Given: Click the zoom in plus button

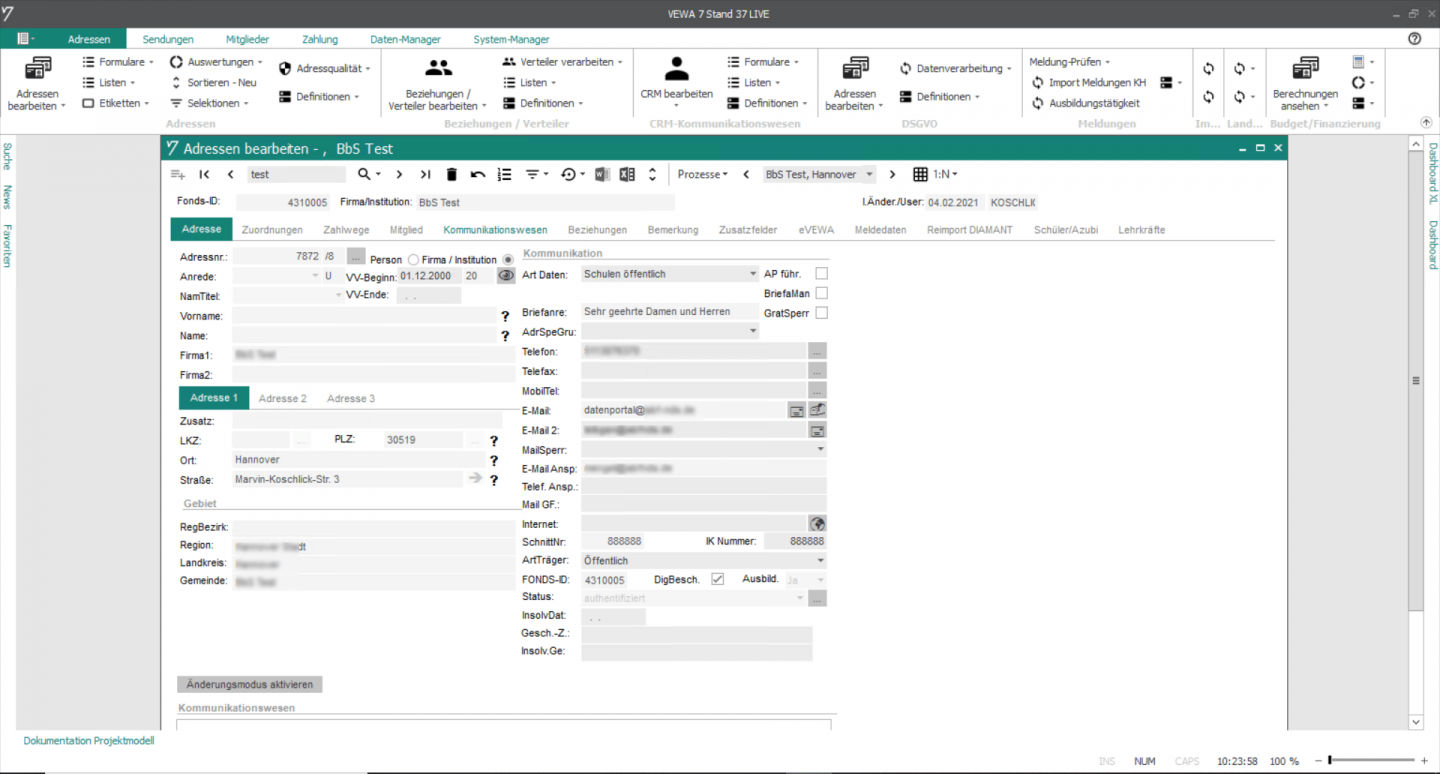Looking at the screenshot, I should pos(1424,761).
